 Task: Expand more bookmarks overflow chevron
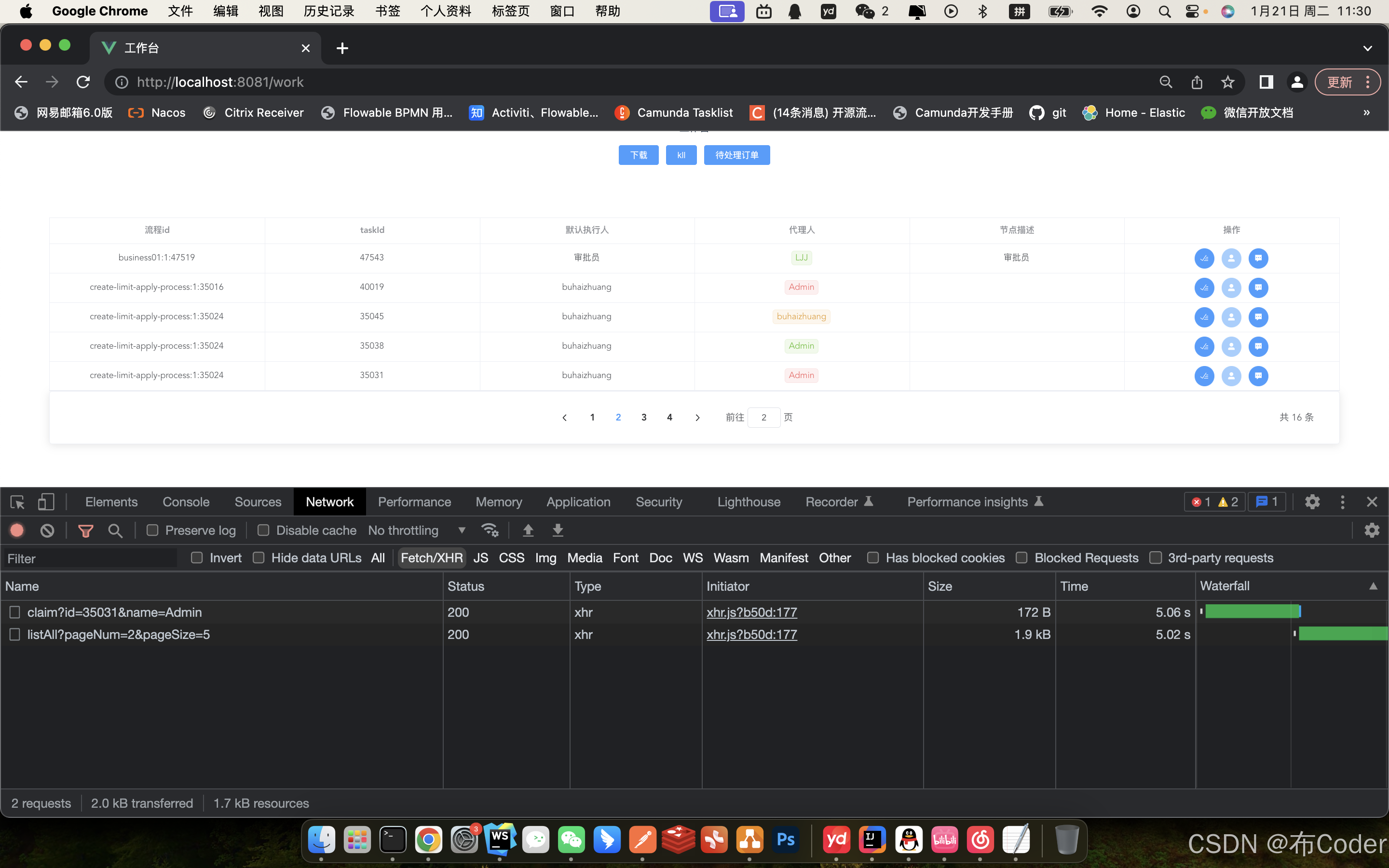(1367, 112)
